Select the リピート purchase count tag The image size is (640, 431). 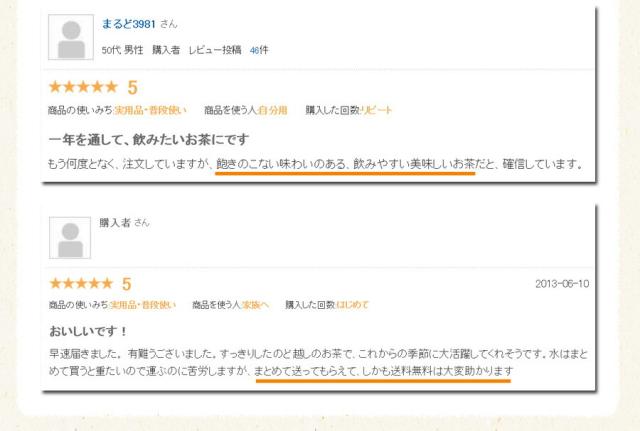tap(376, 110)
